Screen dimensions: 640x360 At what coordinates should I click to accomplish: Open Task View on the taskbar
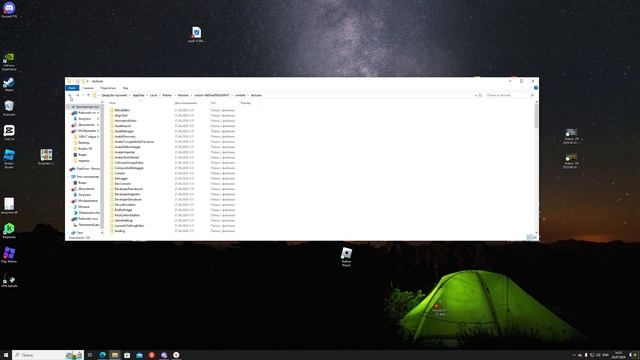(x=90, y=355)
